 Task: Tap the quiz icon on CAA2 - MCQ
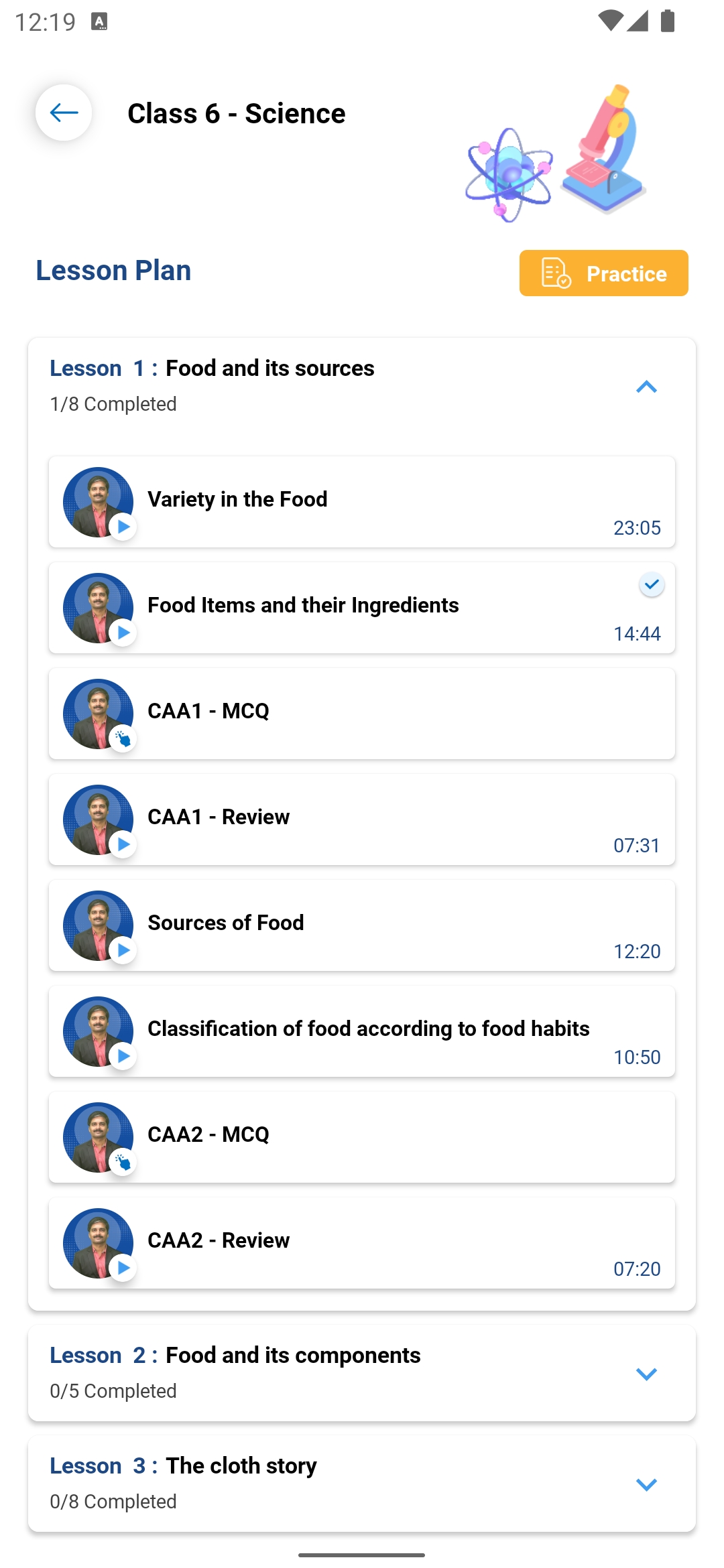point(123,1162)
